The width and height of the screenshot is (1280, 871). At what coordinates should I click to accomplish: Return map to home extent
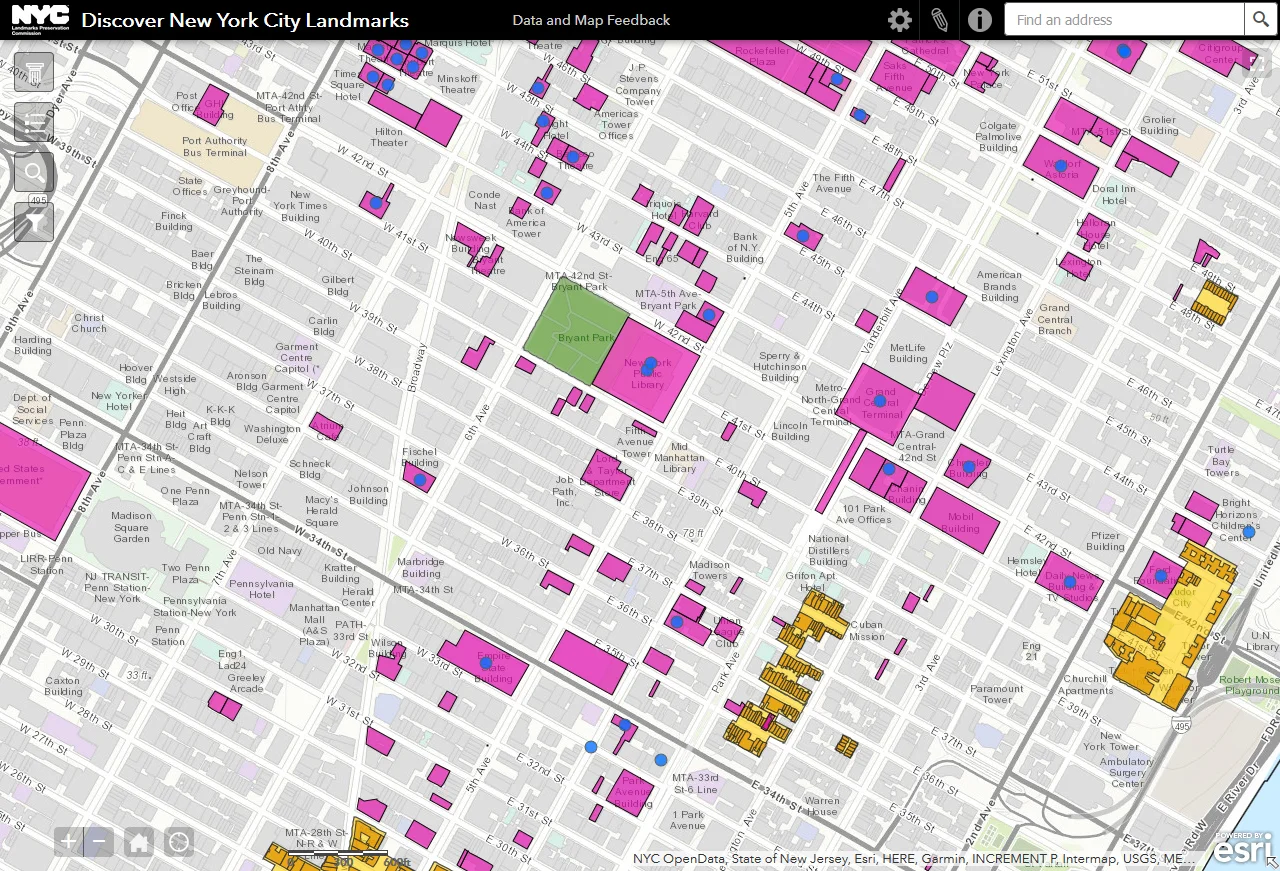139,842
